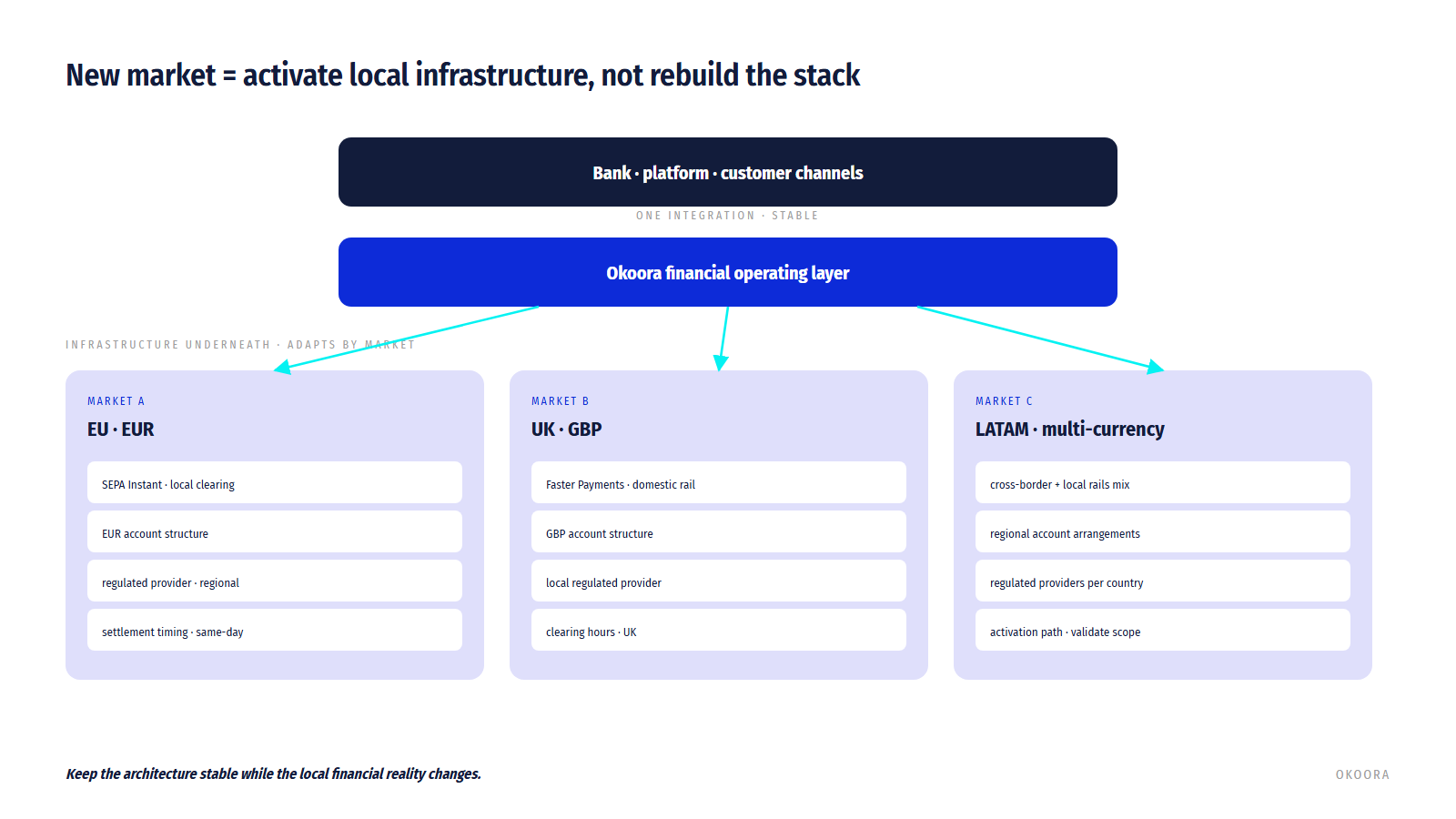Click the 'UK · GBP' heading
This screenshot has height=819, width=1456.
pos(566,430)
